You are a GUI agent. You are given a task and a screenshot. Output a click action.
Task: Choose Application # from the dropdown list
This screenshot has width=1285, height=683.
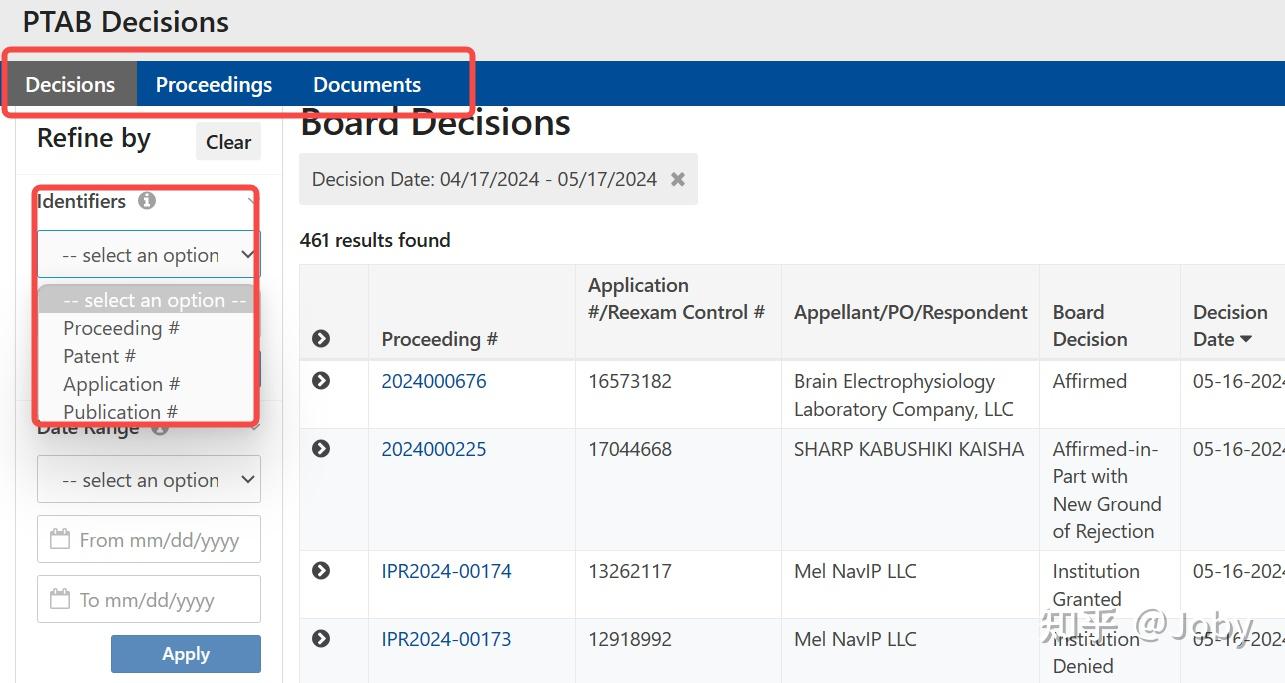tap(121, 384)
